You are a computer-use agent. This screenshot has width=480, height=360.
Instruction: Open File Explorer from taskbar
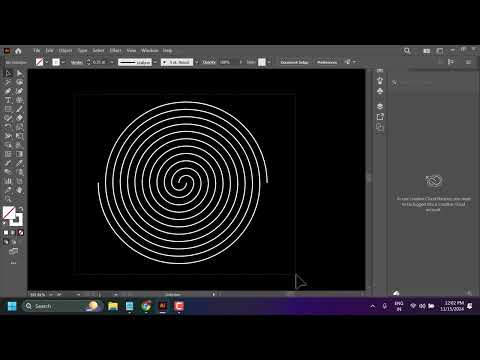[x=113, y=306]
